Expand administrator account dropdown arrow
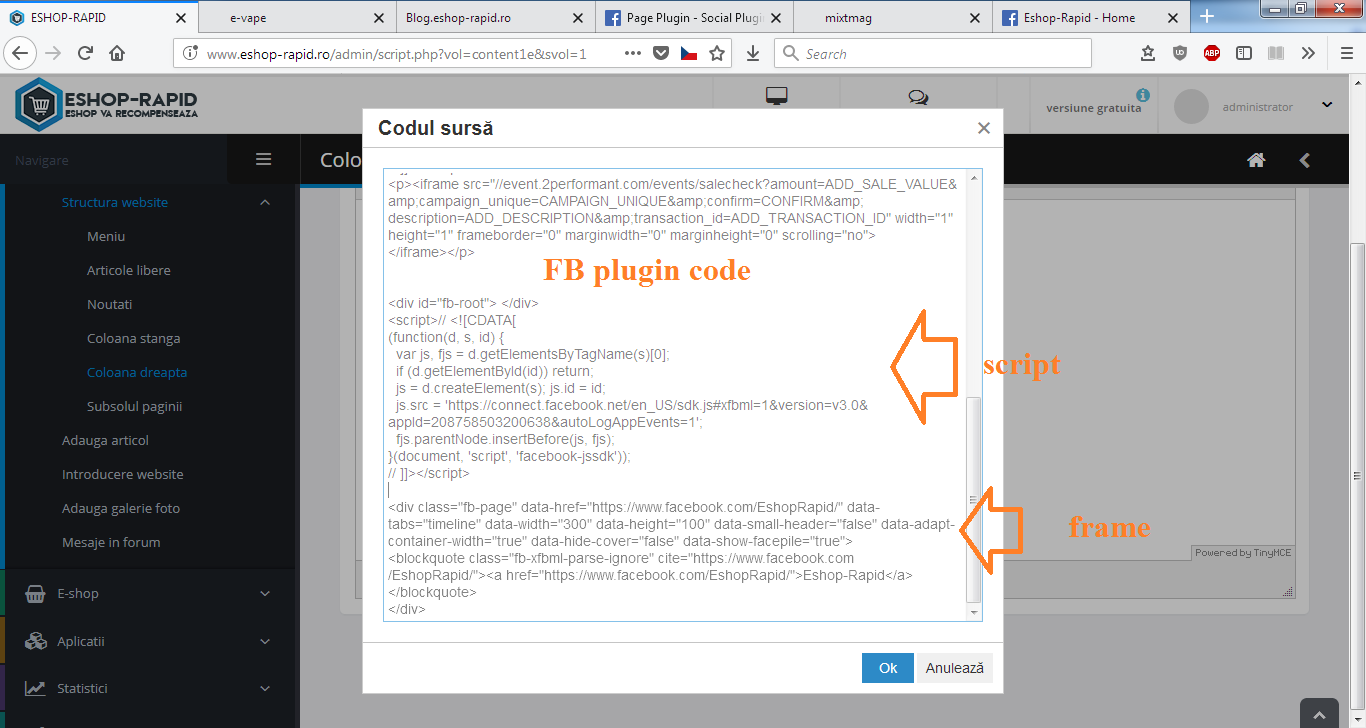Viewport: 1366px width, 728px height. [1327, 105]
